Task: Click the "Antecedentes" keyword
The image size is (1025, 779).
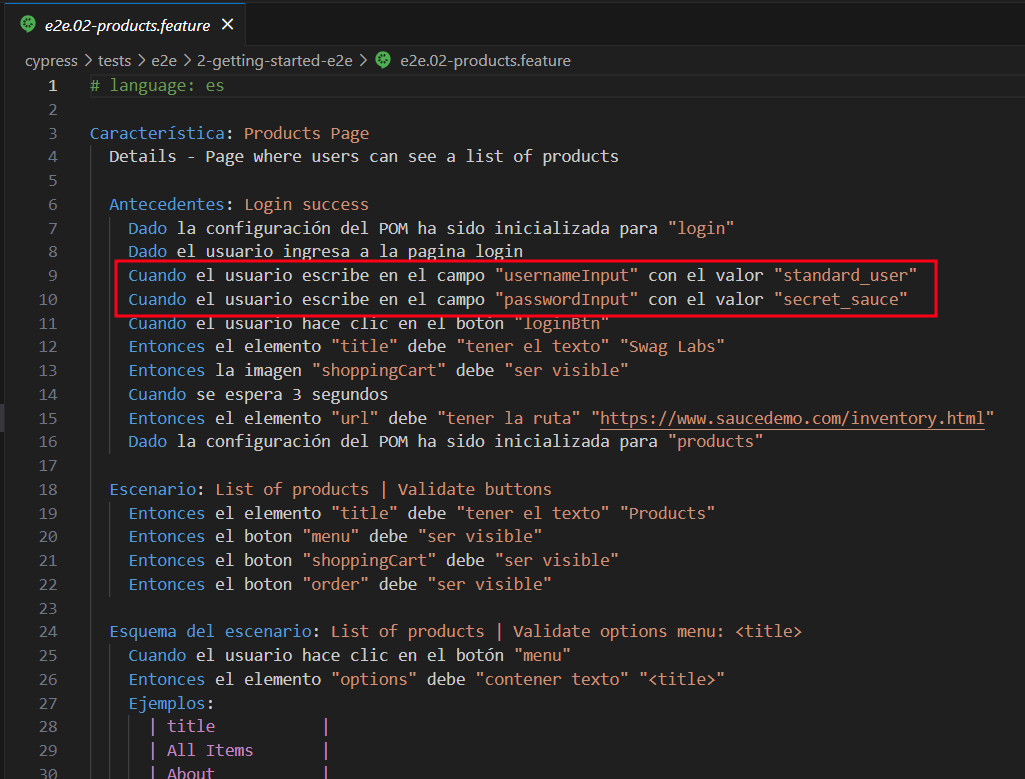Action: click(167, 205)
